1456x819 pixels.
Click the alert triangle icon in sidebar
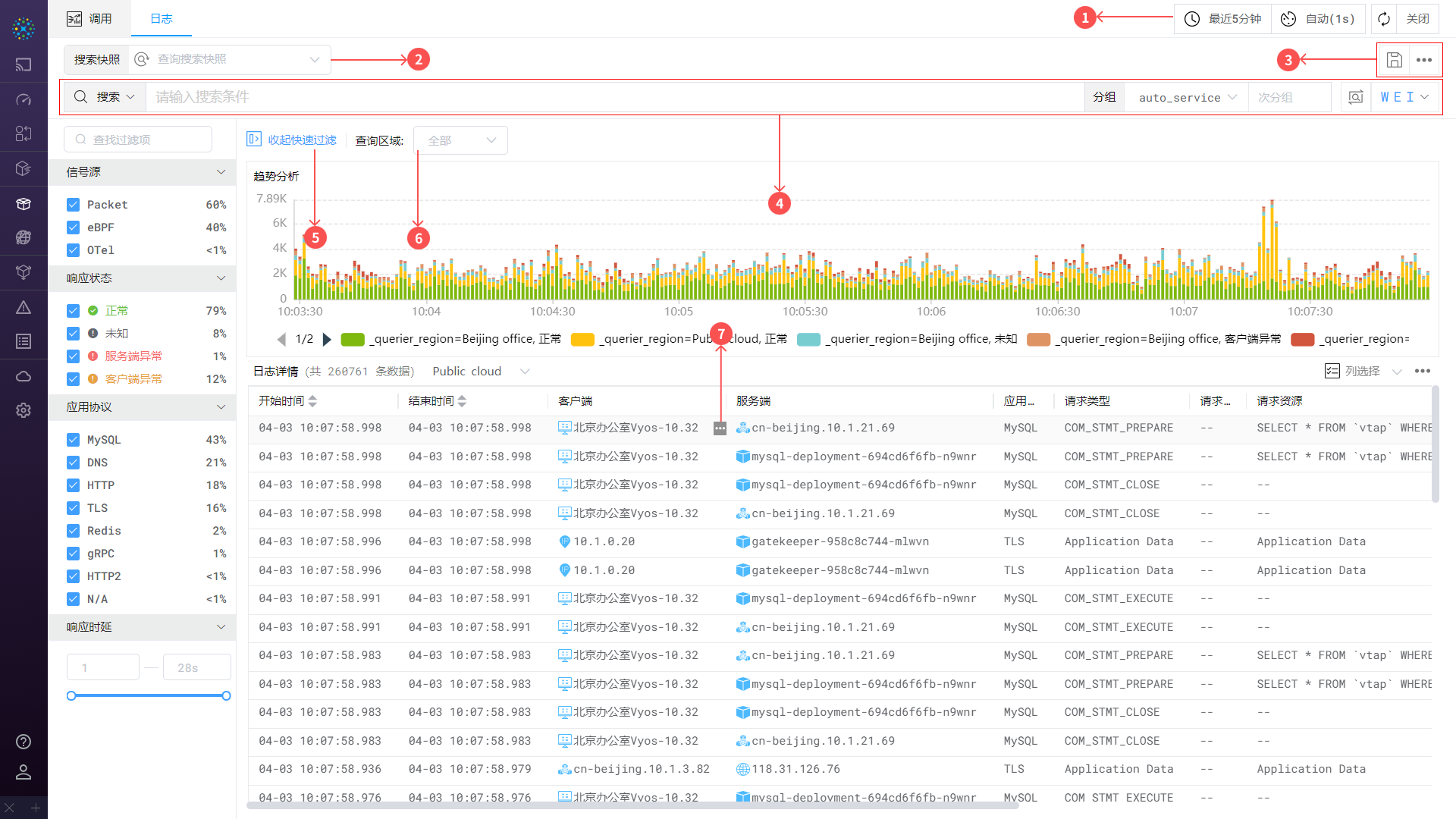(24, 307)
